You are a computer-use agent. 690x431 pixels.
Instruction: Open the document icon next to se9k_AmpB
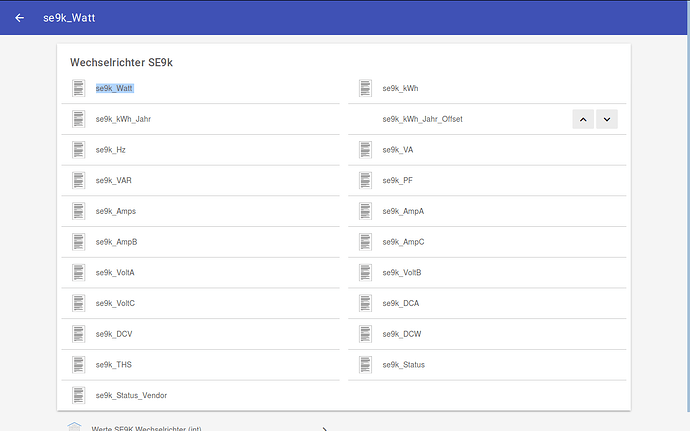79,242
